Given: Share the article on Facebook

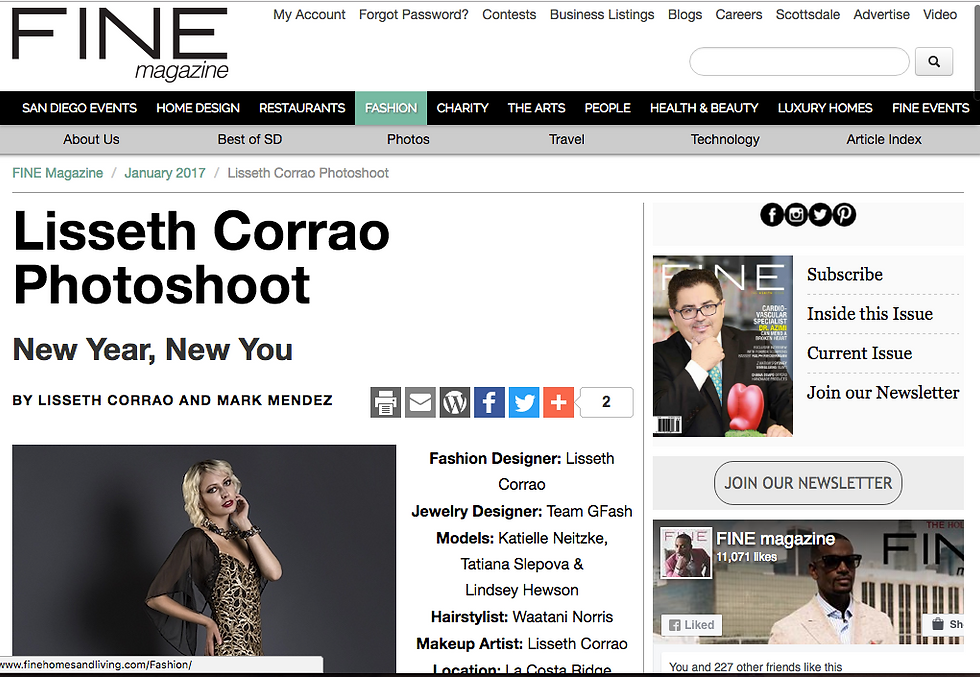Looking at the screenshot, I should tap(489, 402).
